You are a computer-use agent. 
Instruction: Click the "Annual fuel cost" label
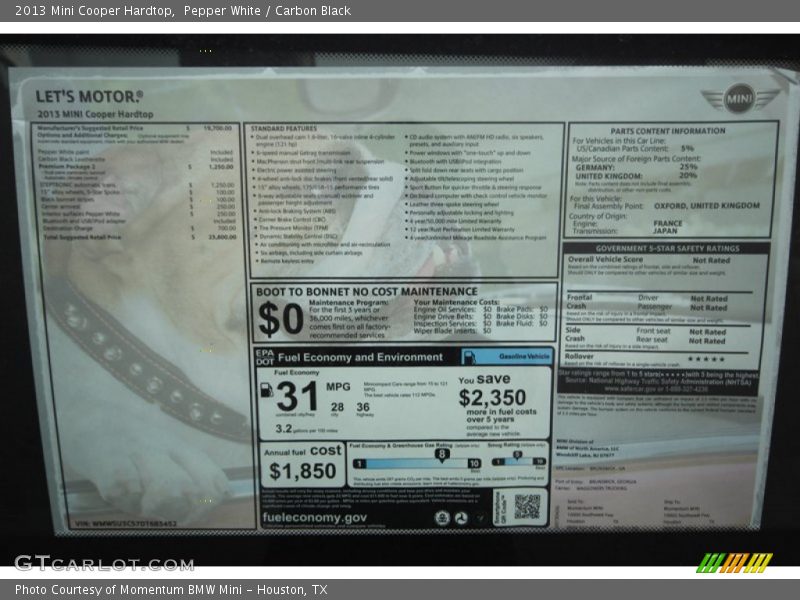pos(303,451)
